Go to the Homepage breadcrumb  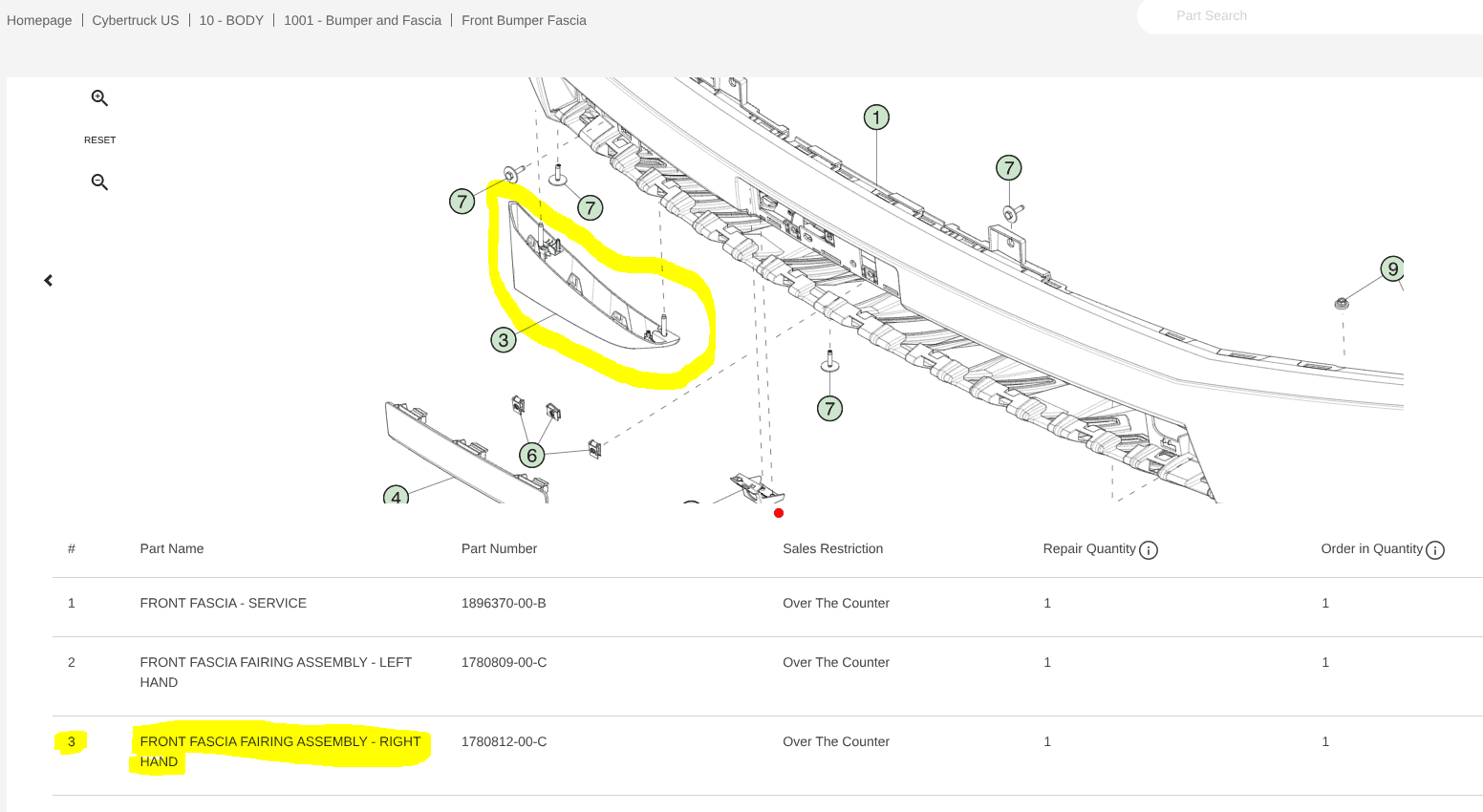click(x=39, y=20)
